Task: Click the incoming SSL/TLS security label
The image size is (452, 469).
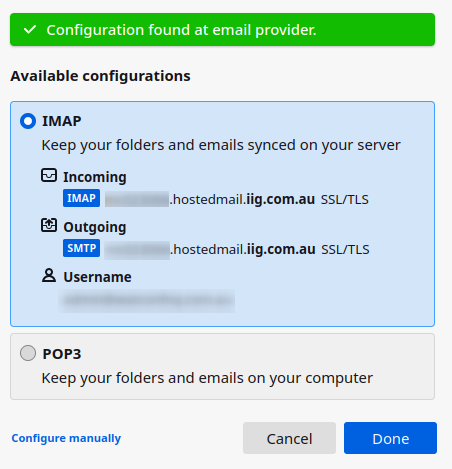Action: coord(345,200)
